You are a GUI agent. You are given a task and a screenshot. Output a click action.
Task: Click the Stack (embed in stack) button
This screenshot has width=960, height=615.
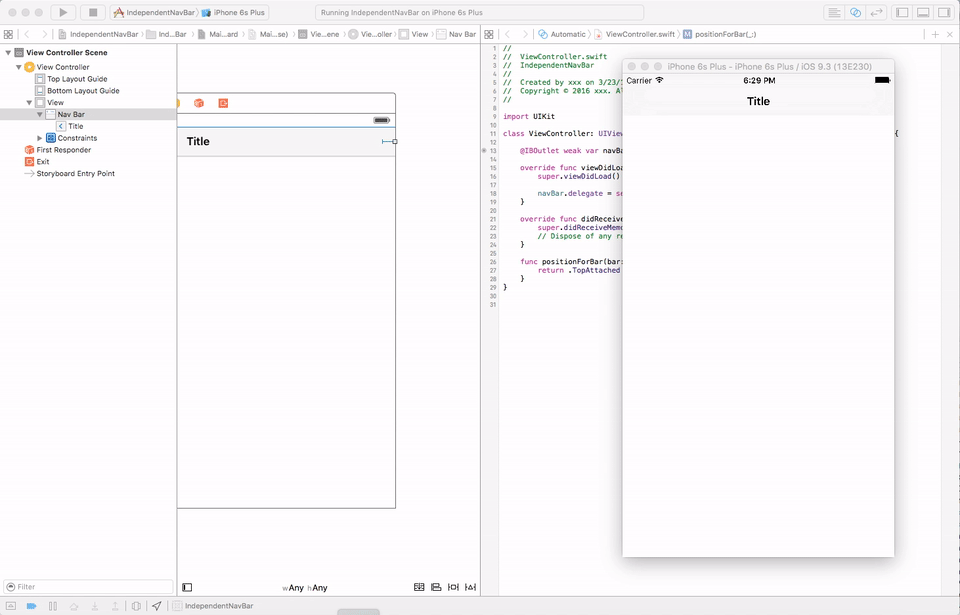click(419, 587)
